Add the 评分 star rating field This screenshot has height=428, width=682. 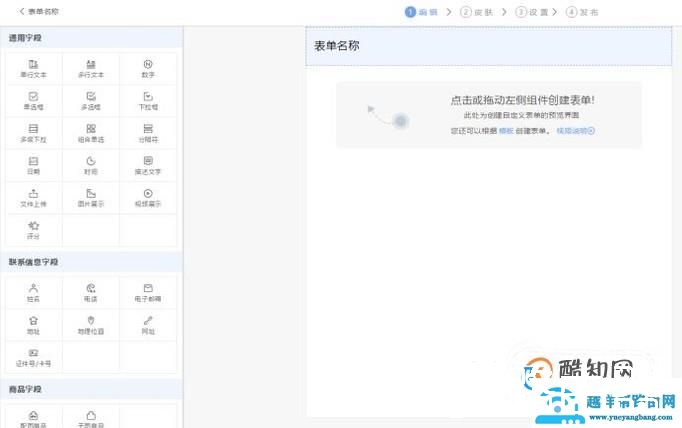(x=33, y=230)
